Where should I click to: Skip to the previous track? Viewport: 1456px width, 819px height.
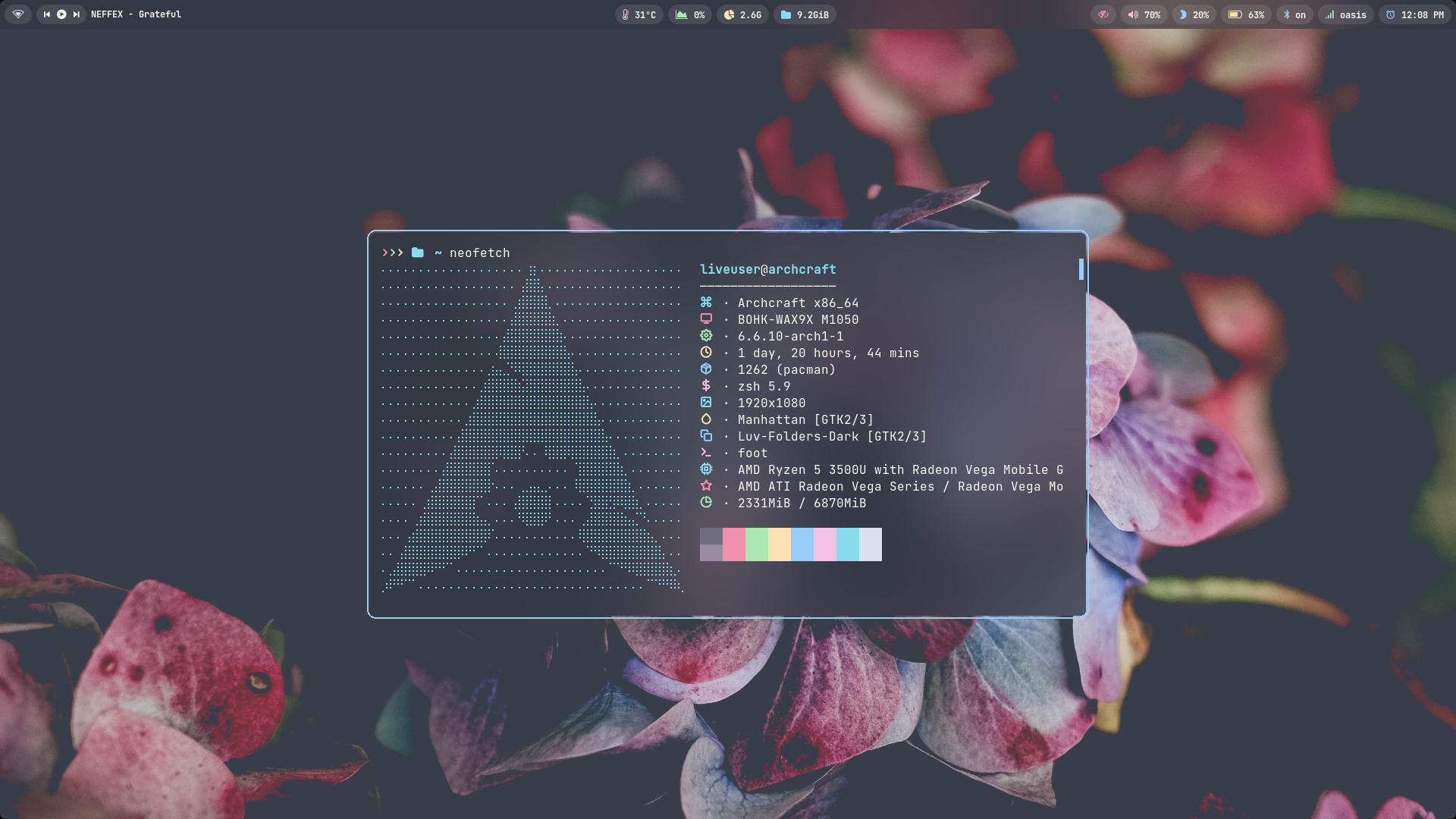pos(47,14)
